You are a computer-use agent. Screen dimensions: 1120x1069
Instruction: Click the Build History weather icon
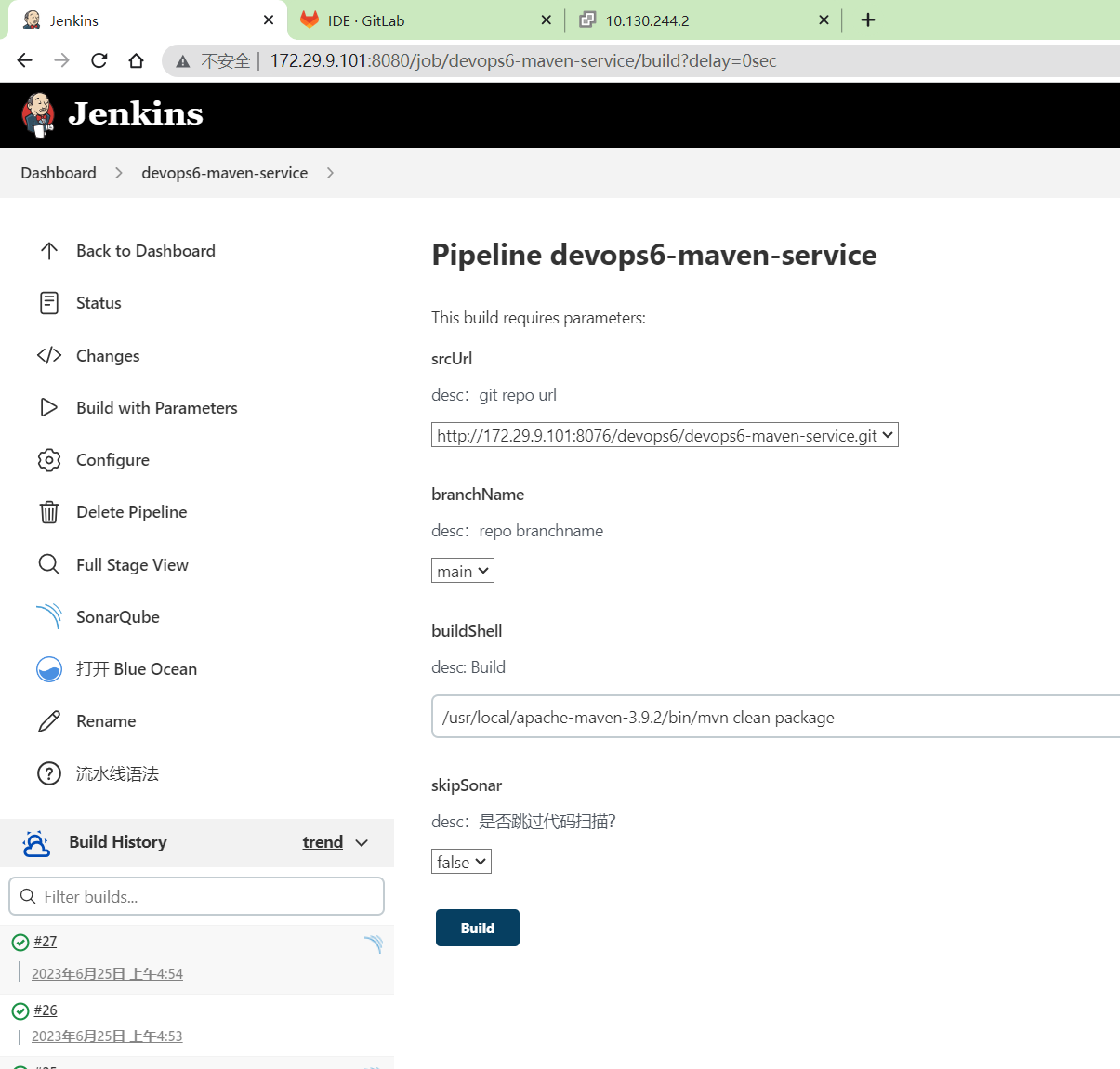point(36,843)
